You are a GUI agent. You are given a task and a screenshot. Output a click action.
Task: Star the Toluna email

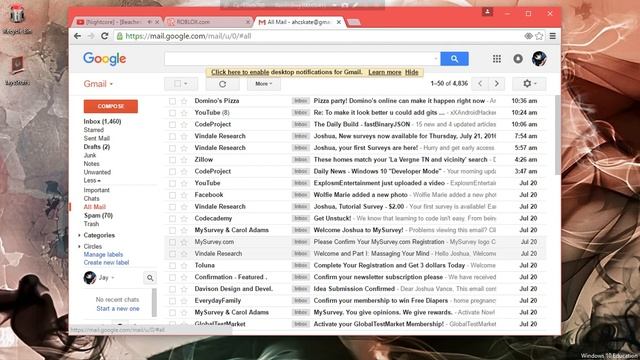(184, 266)
